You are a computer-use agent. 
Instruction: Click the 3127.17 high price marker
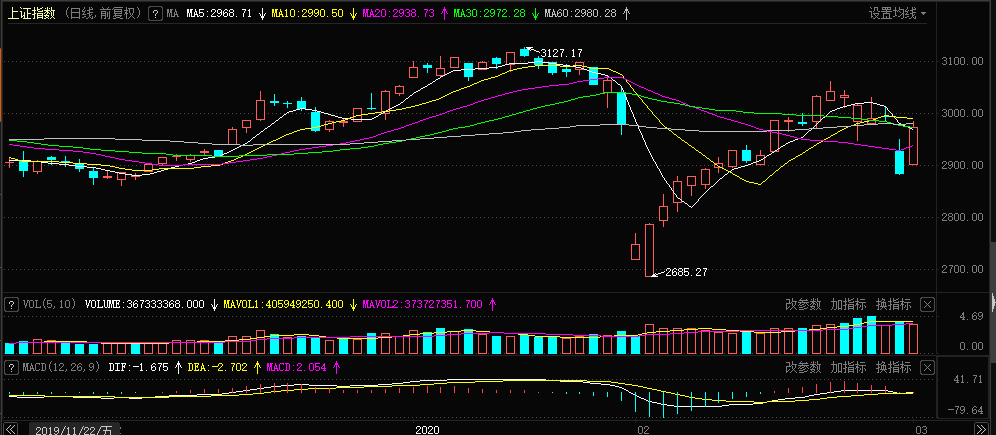(x=561, y=53)
